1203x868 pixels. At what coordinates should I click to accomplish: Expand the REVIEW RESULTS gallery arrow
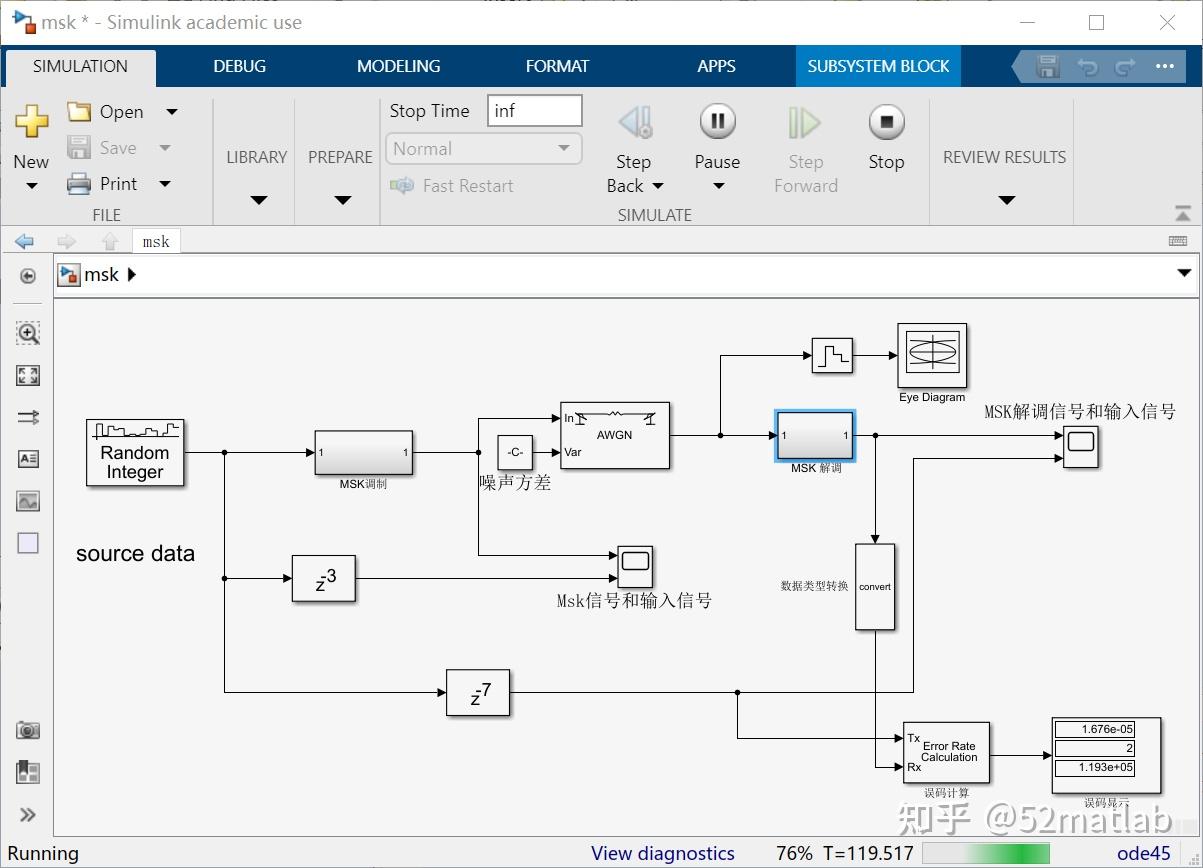1007,200
